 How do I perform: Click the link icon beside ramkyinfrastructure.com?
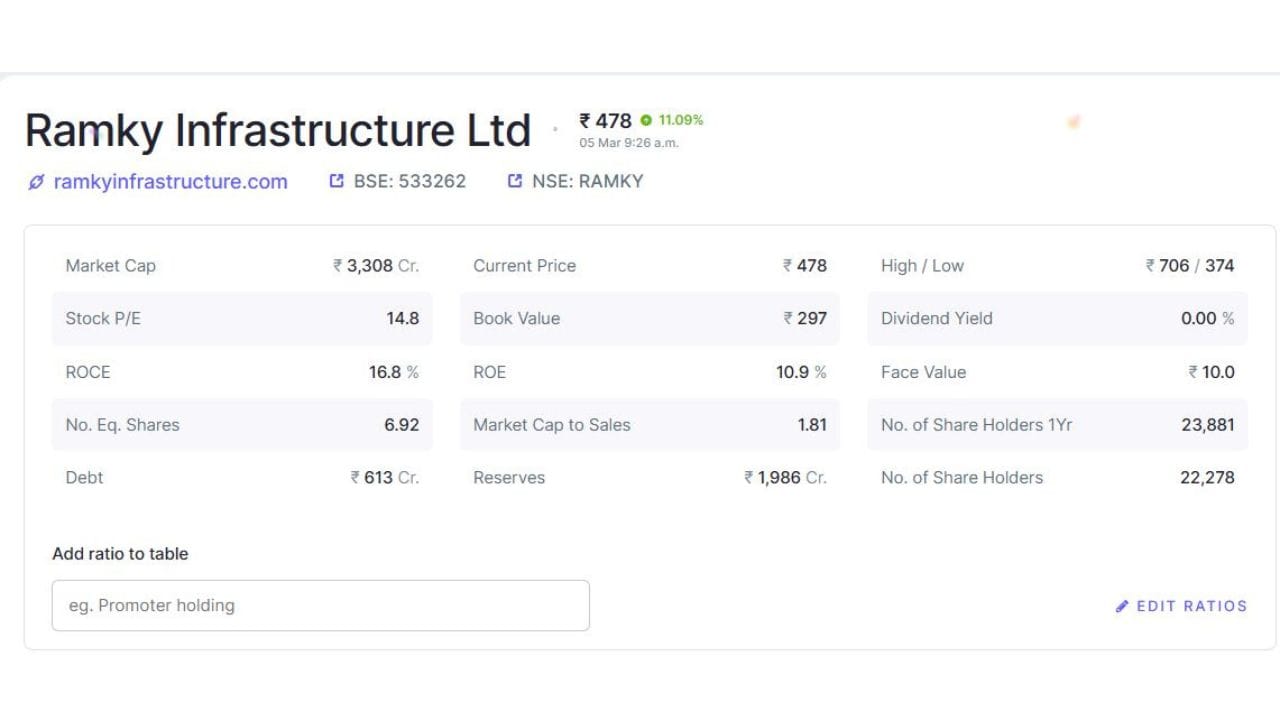coord(36,182)
